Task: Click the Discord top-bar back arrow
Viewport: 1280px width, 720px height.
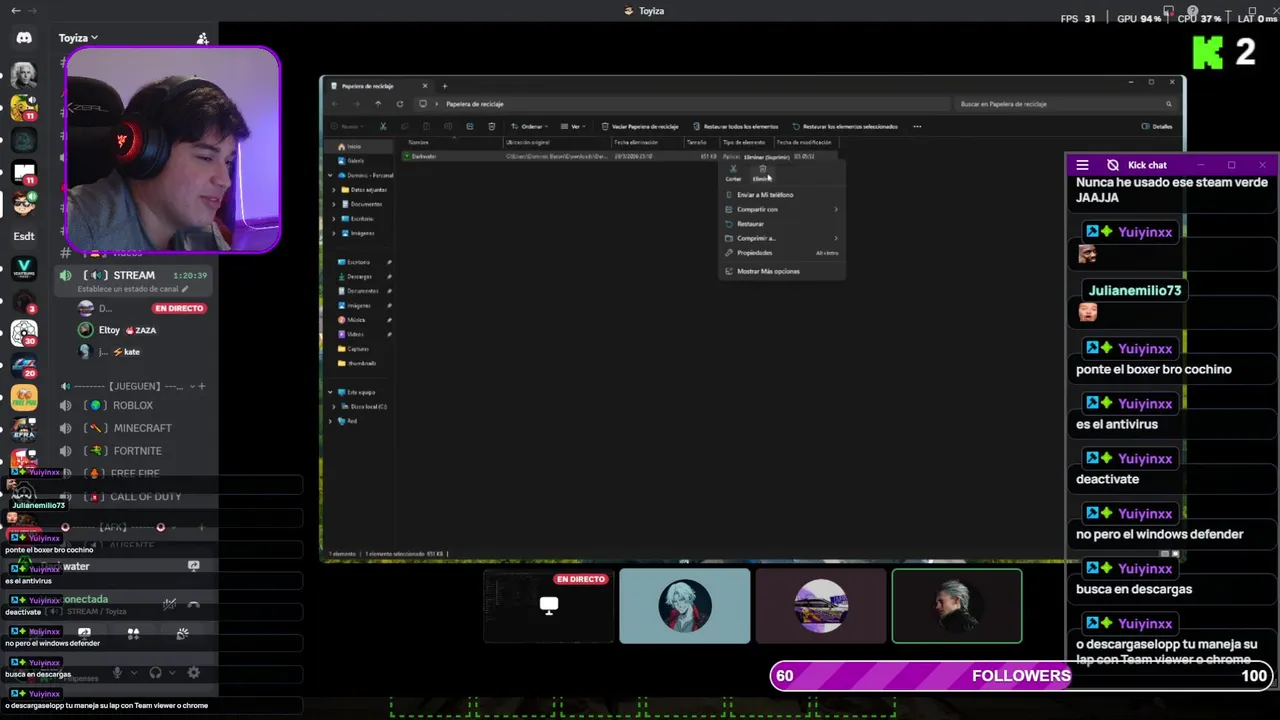Action: click(15, 11)
